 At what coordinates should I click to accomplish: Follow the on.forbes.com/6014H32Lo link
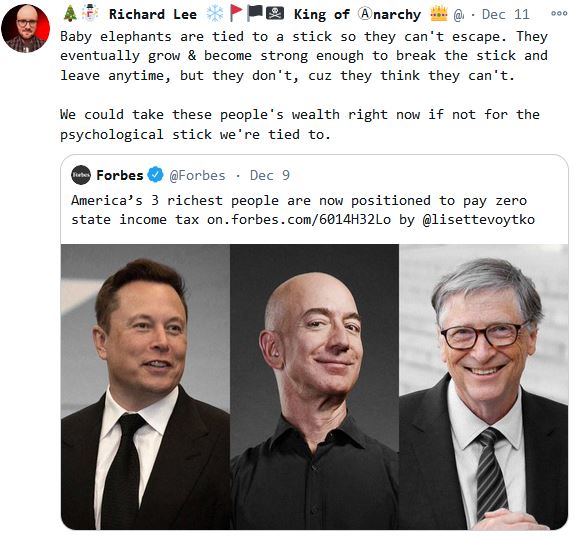299,220
